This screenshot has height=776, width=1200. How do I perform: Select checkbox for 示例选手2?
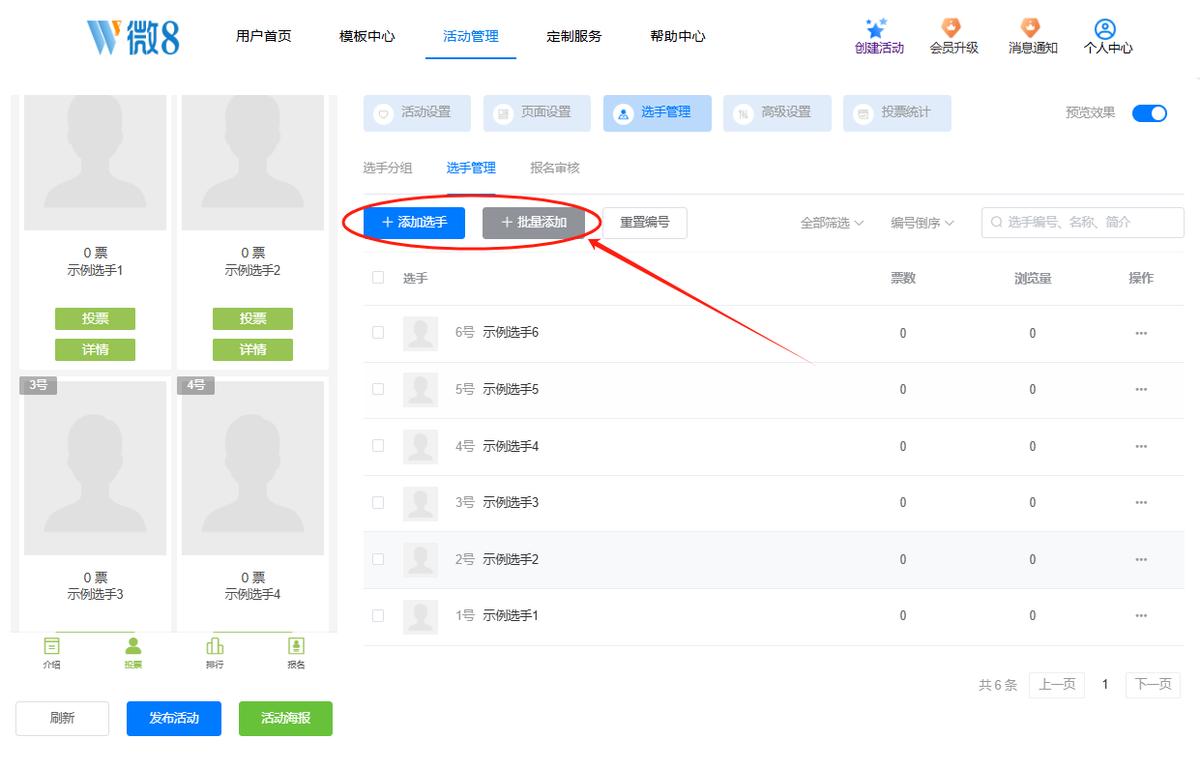coord(378,560)
